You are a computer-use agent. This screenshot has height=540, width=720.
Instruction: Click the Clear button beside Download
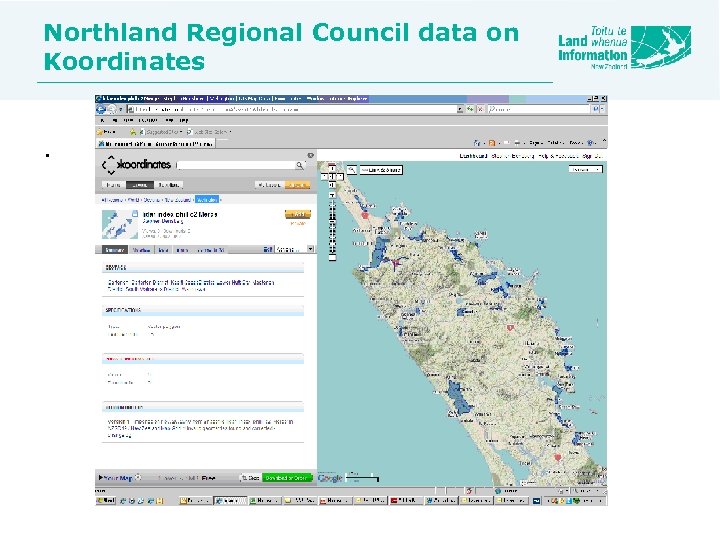251,478
